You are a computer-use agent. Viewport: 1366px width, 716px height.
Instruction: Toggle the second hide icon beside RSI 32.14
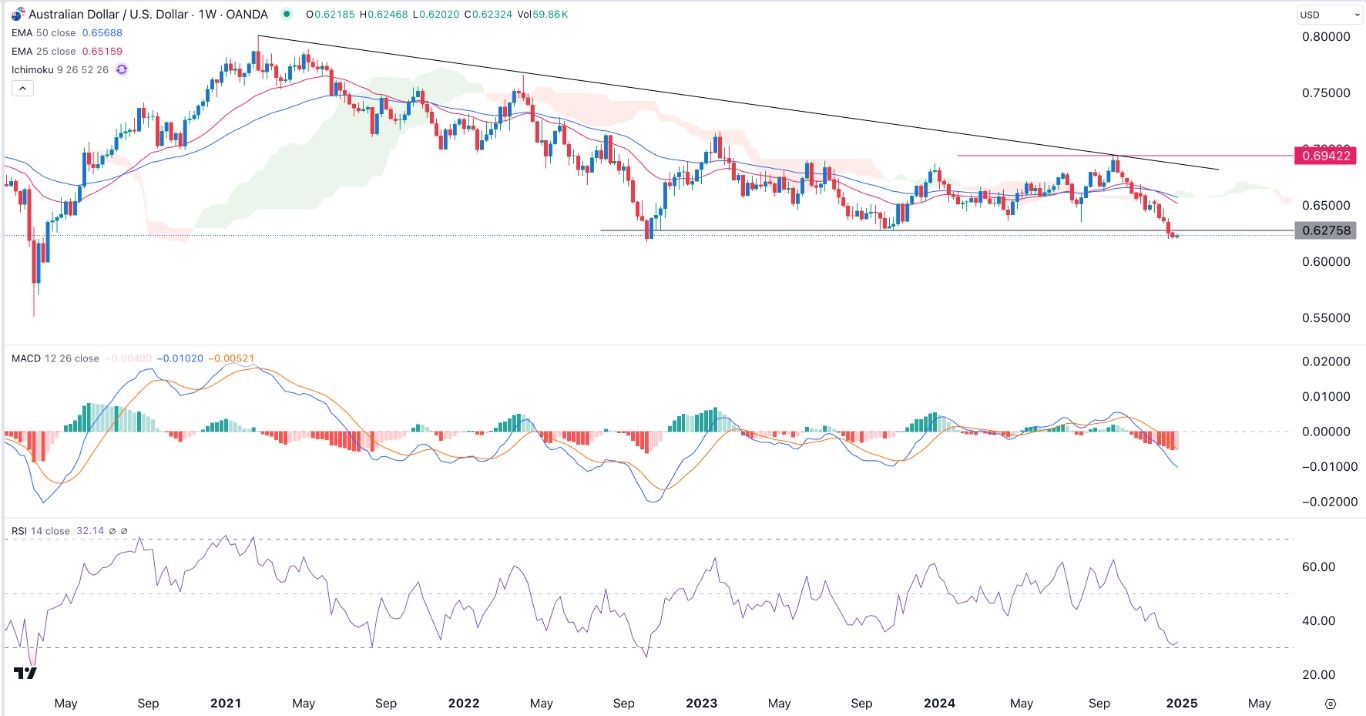click(124, 531)
